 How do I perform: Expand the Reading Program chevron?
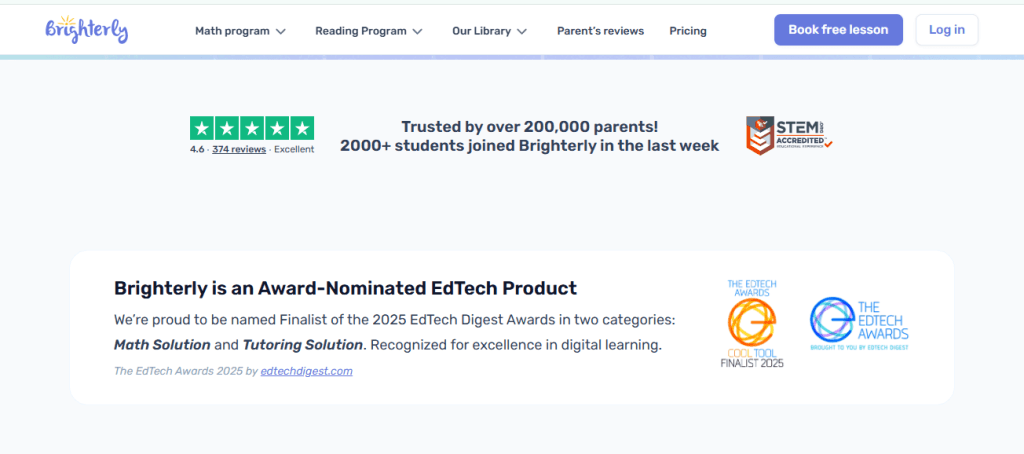tap(417, 31)
